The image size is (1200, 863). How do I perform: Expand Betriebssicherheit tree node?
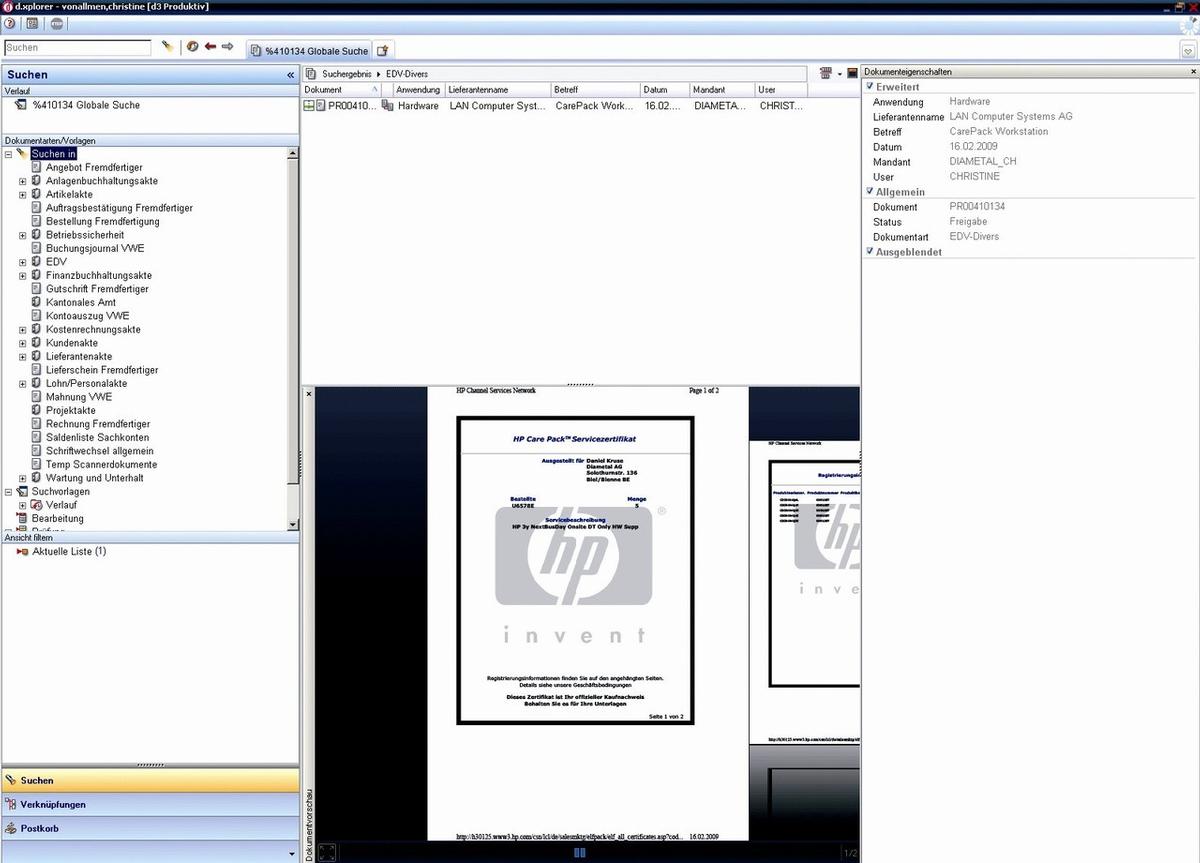[23, 235]
